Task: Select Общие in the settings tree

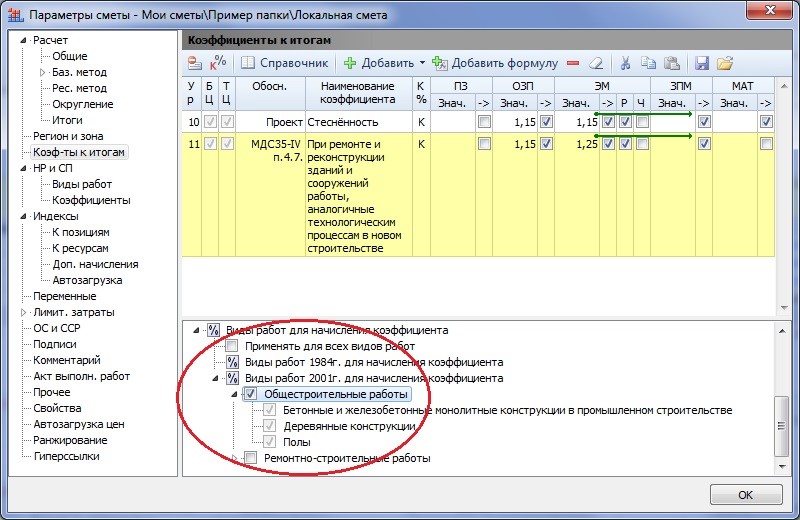Action: click(x=69, y=56)
